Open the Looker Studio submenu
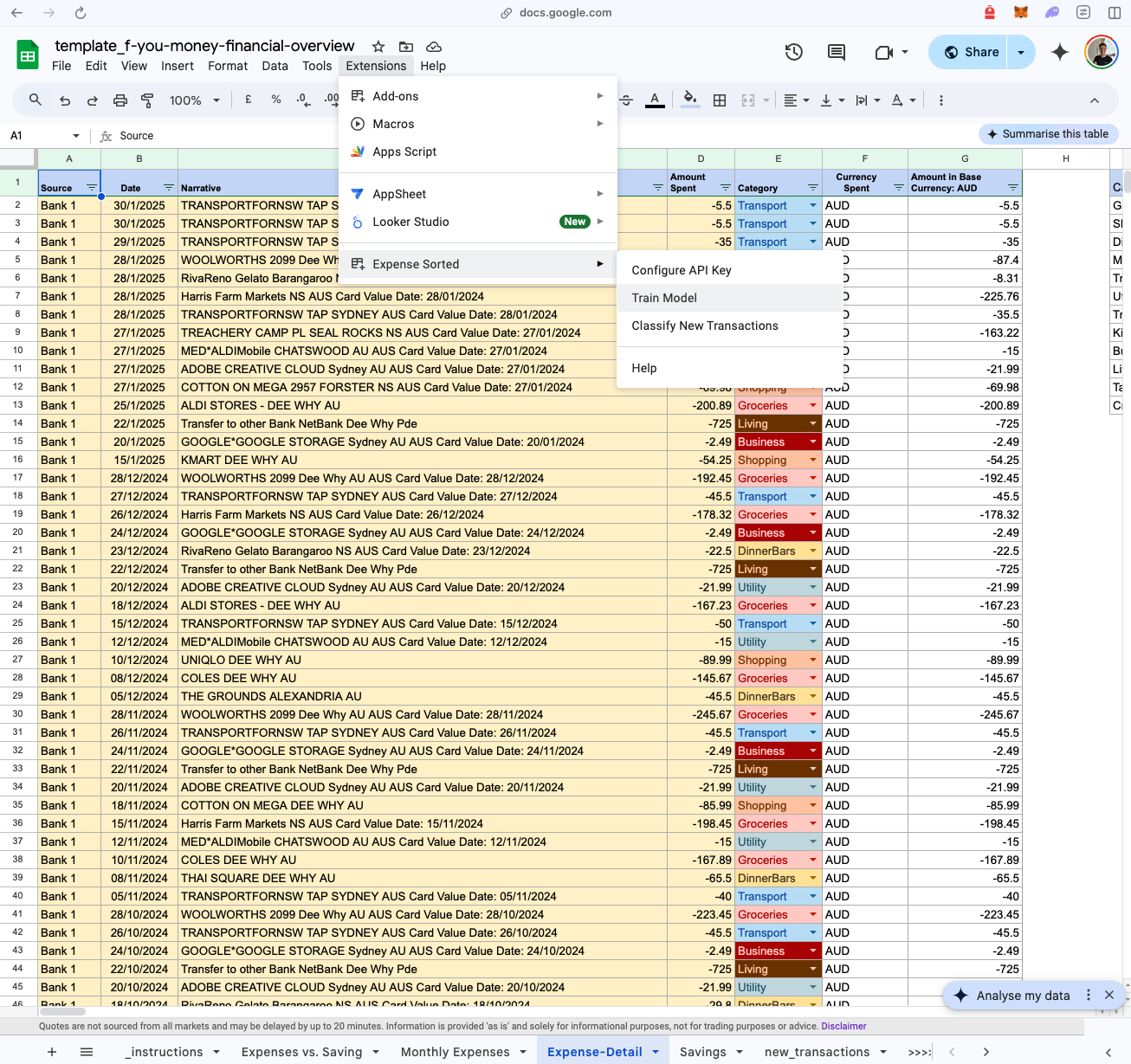The height and width of the screenshot is (1064, 1131). click(478, 222)
